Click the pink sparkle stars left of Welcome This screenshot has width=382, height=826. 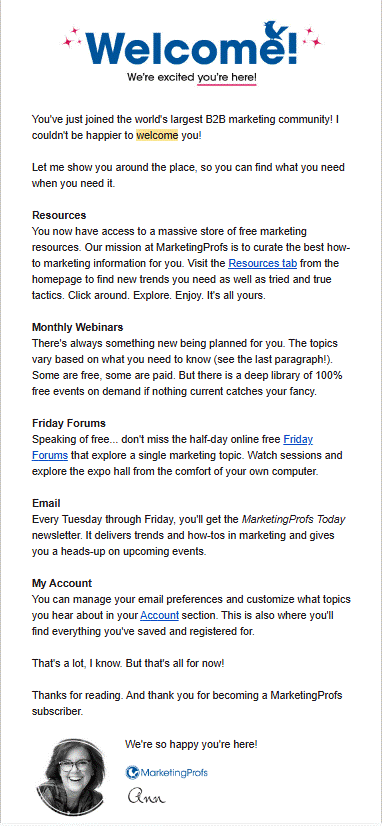[71, 36]
